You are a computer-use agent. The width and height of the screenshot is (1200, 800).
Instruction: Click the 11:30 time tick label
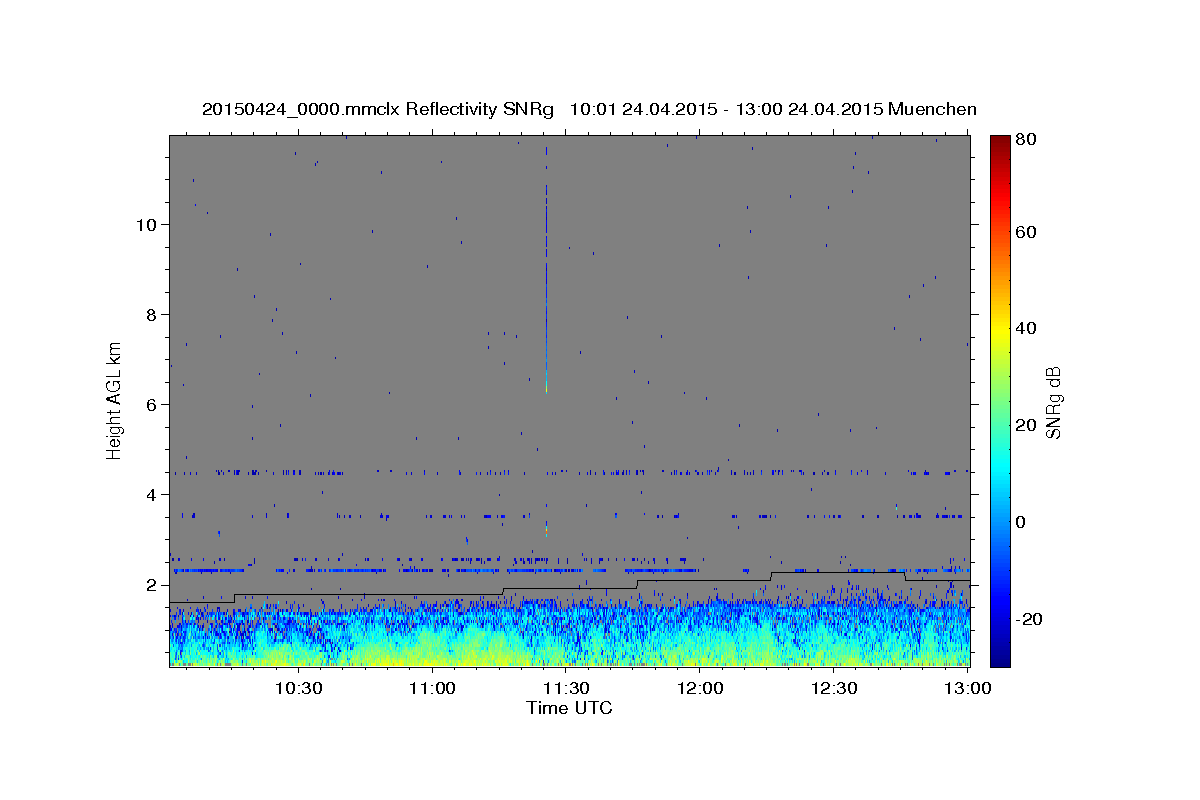[566, 688]
